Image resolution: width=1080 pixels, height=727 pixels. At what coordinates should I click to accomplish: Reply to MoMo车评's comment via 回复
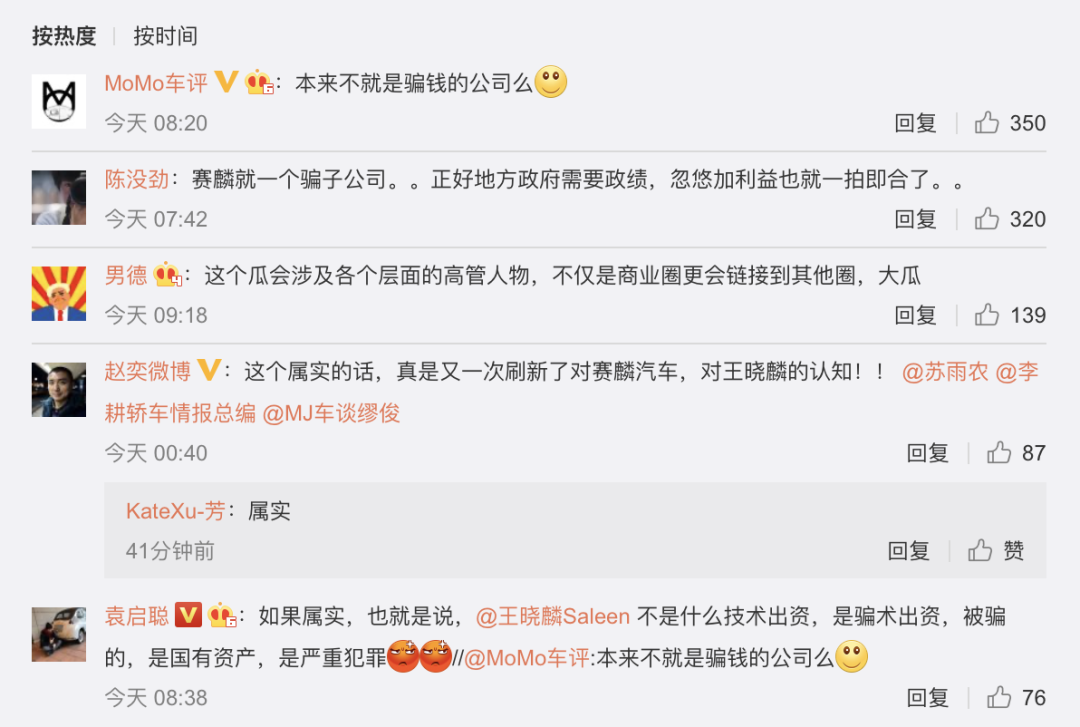[915, 123]
